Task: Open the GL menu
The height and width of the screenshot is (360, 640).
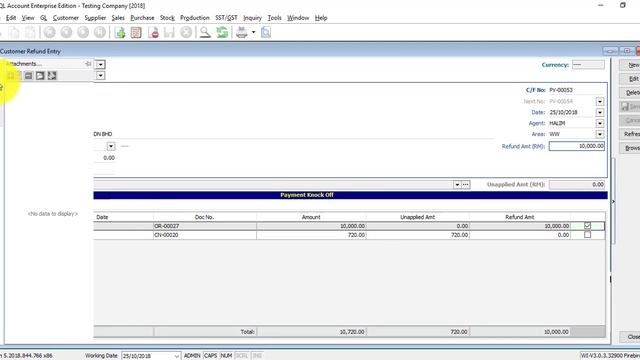Action: [44, 18]
